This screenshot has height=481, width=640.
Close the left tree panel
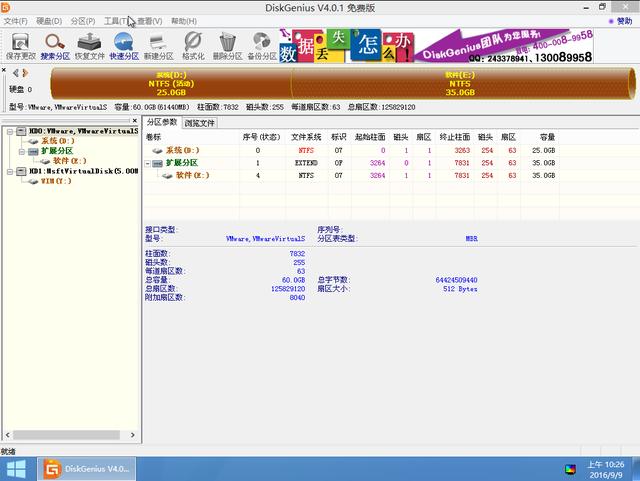[x=135, y=120]
